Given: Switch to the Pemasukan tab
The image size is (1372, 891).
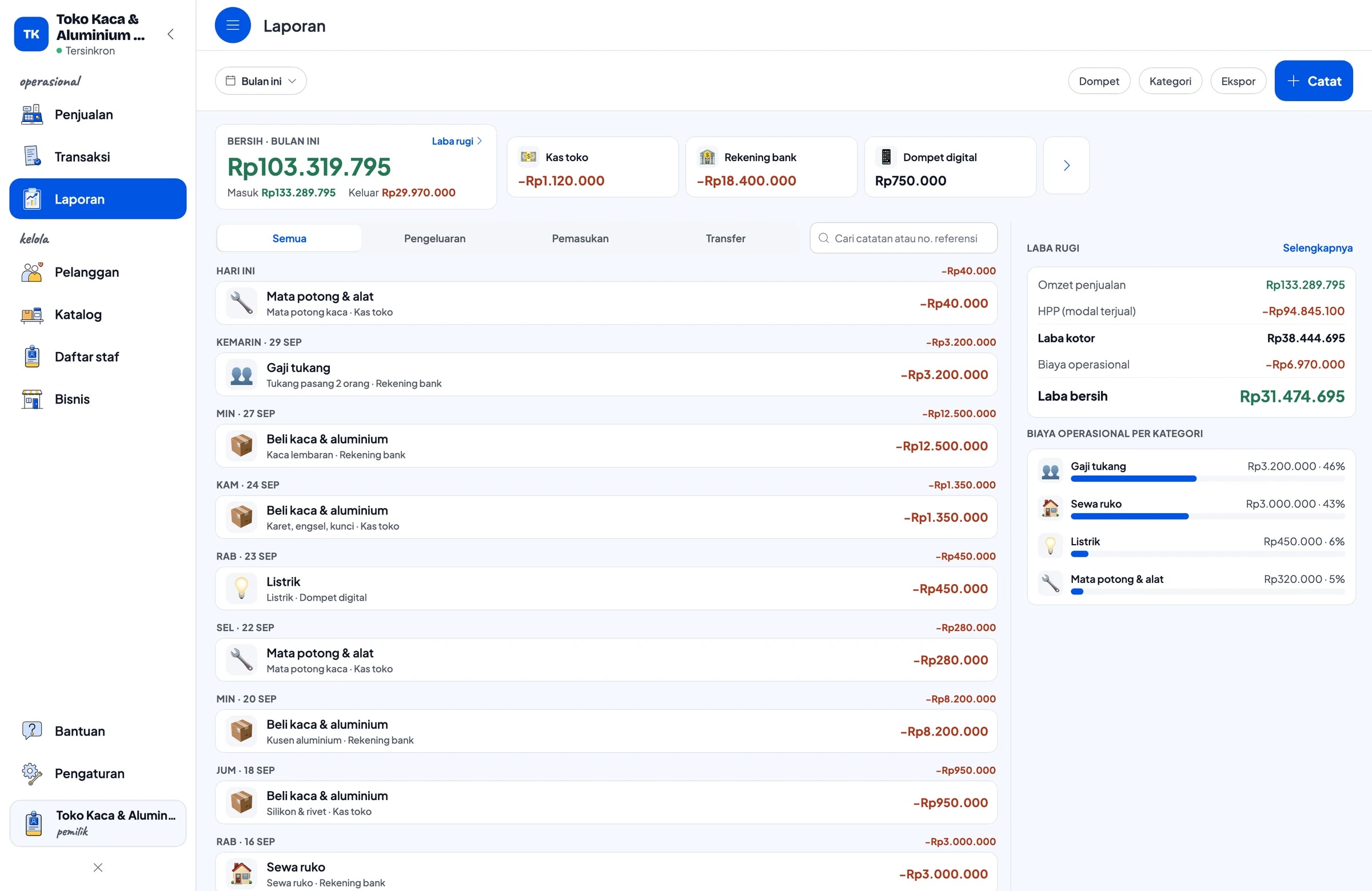Looking at the screenshot, I should (580, 238).
